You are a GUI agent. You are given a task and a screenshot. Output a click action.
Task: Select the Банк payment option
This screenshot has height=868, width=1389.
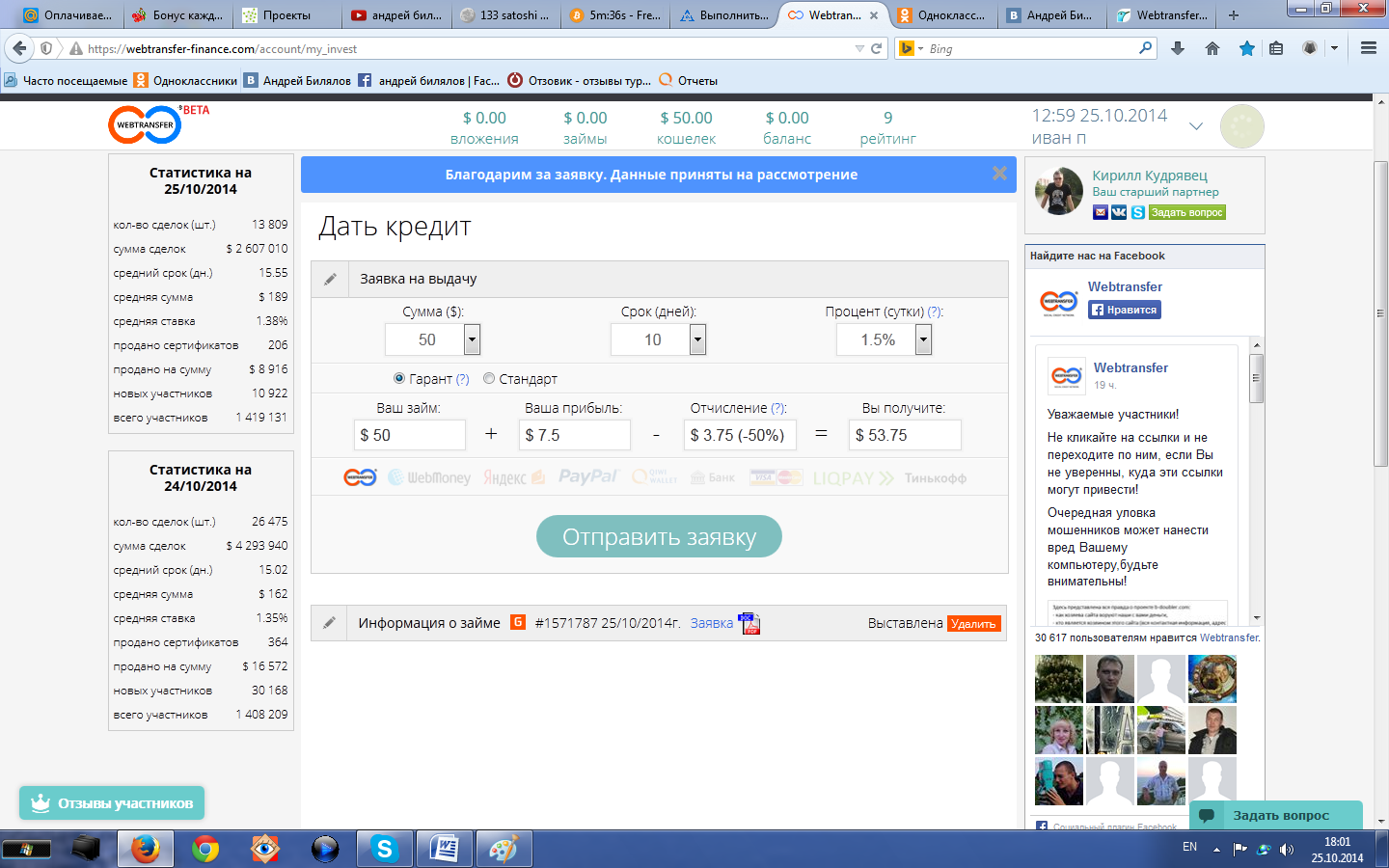(x=713, y=477)
